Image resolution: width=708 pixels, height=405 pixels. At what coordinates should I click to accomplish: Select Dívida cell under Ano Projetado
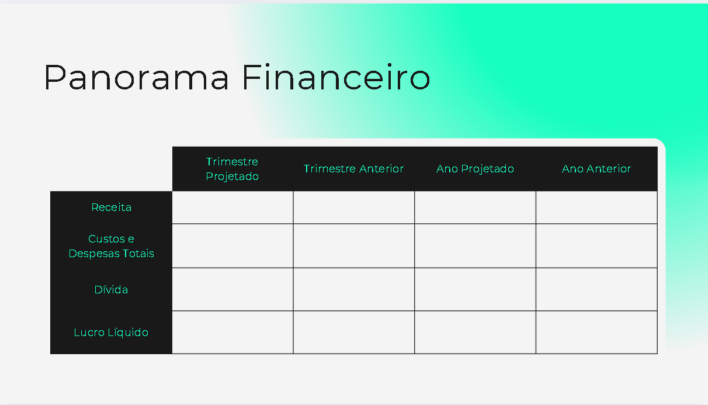(475, 289)
